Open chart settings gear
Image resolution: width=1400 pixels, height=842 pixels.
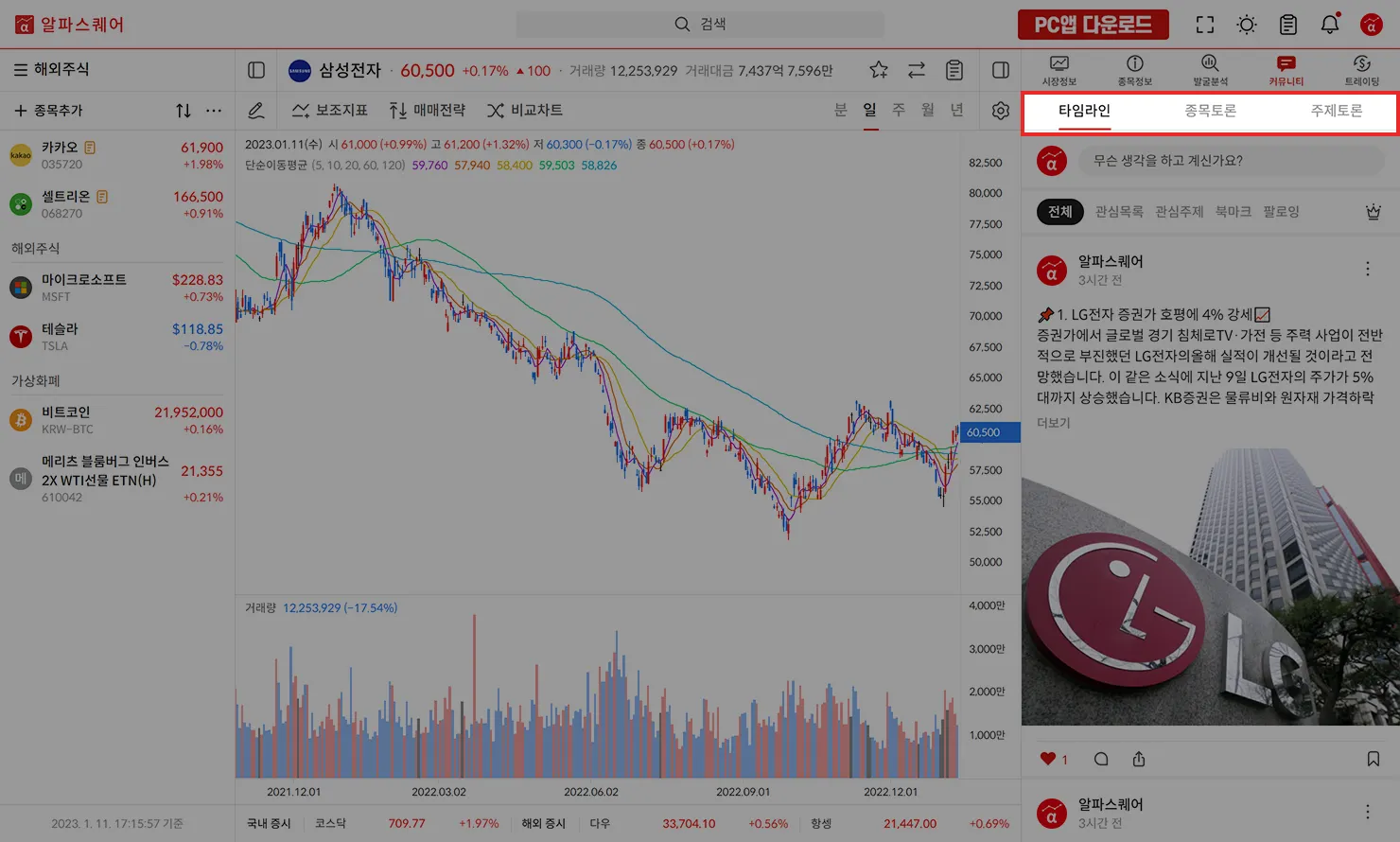coord(1001,111)
